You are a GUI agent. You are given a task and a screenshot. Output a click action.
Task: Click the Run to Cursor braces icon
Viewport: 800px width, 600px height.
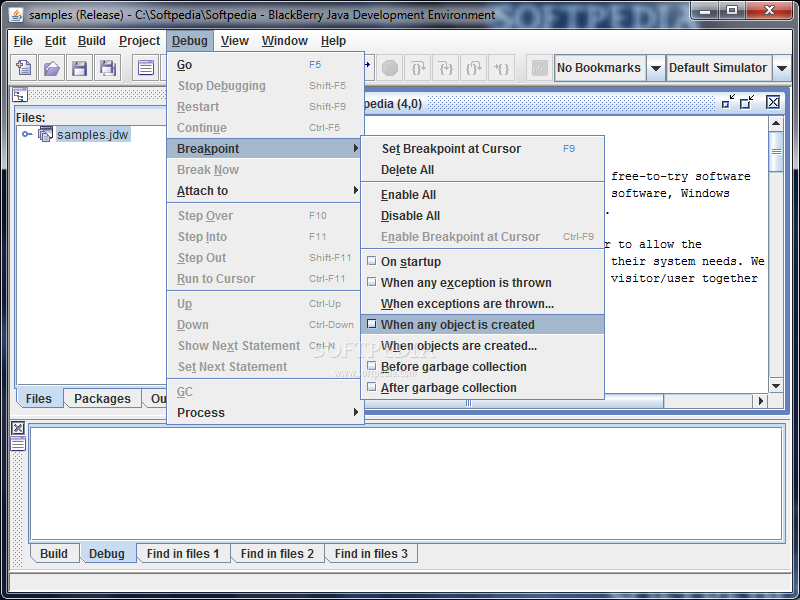(x=502, y=68)
